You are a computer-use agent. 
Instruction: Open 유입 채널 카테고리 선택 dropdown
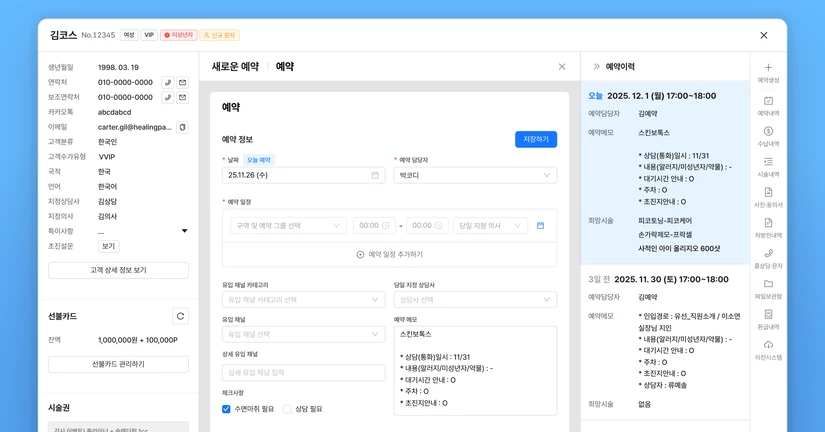304,299
